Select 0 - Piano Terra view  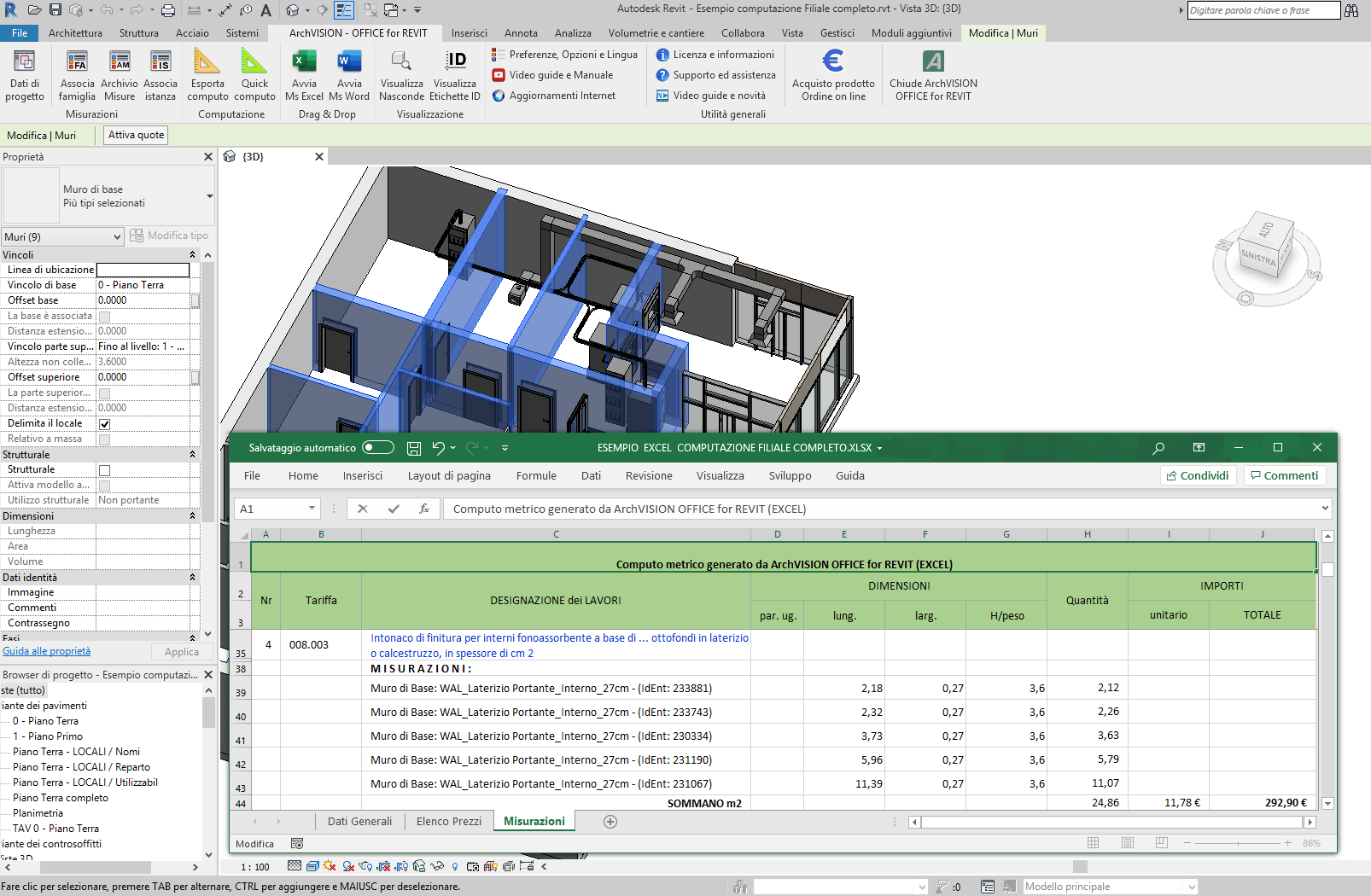45,721
